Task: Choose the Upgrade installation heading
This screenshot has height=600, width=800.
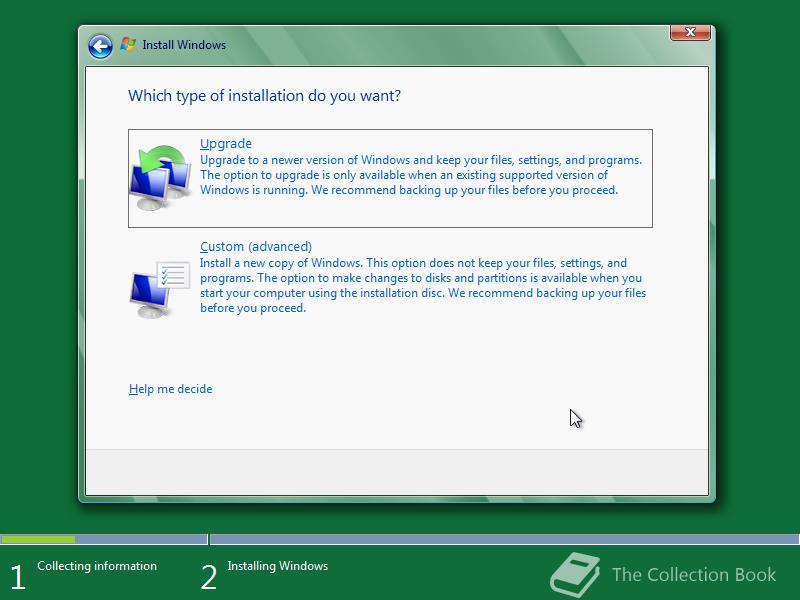Action: tap(226, 144)
